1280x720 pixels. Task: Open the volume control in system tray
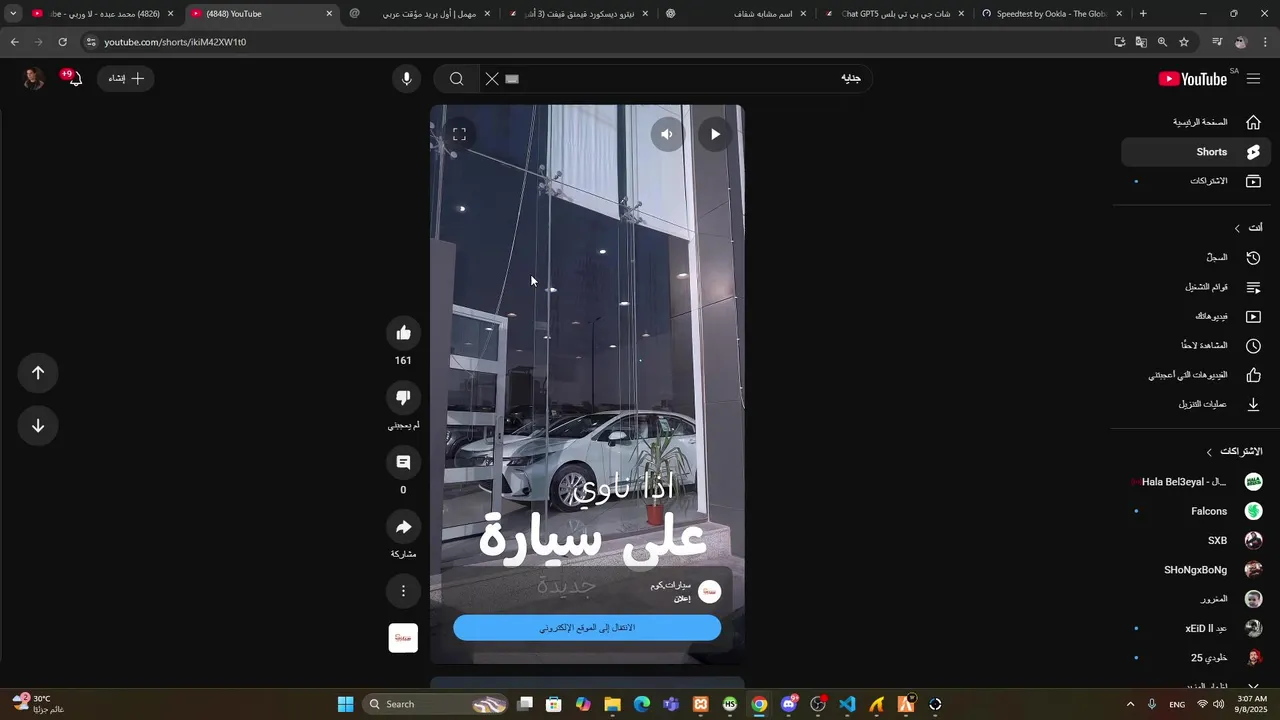(x=1218, y=704)
